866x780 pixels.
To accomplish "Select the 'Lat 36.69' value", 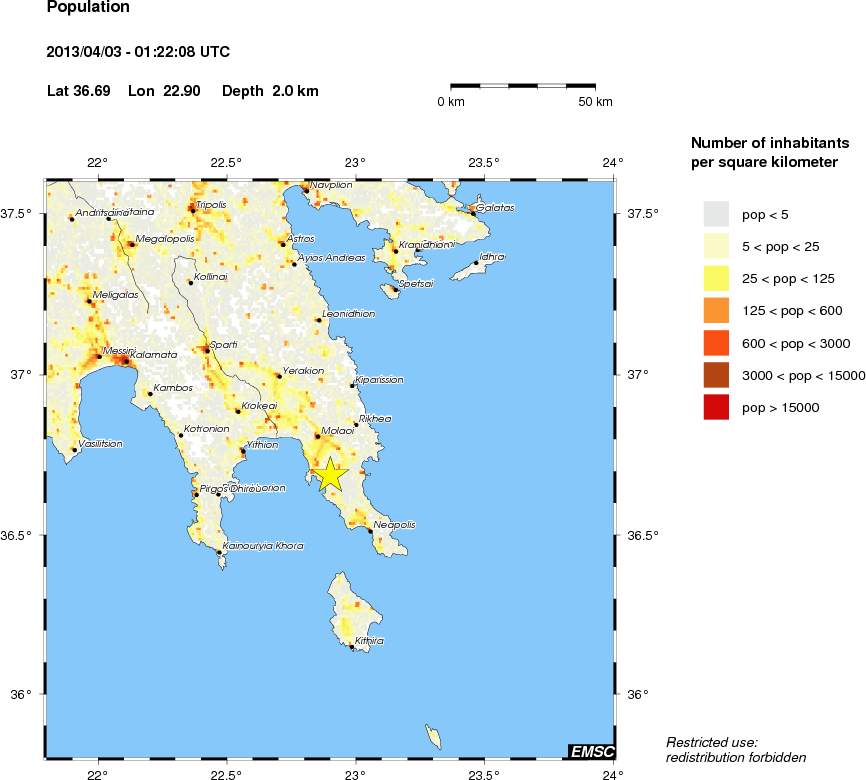I will (x=78, y=91).
